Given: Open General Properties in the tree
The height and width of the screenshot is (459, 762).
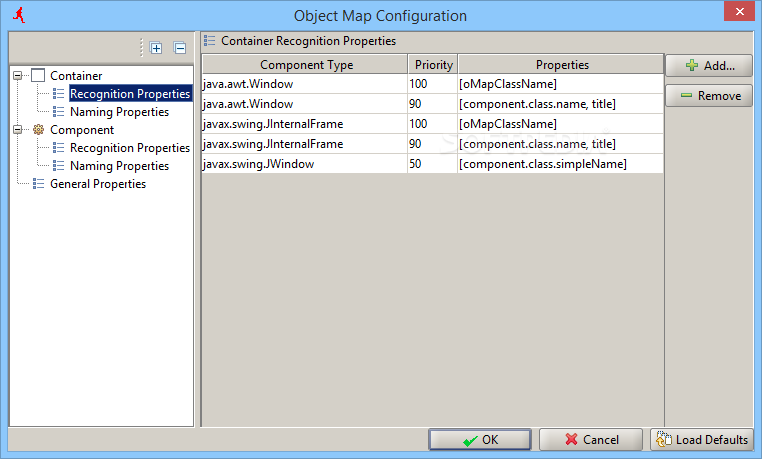Looking at the screenshot, I should [98, 184].
